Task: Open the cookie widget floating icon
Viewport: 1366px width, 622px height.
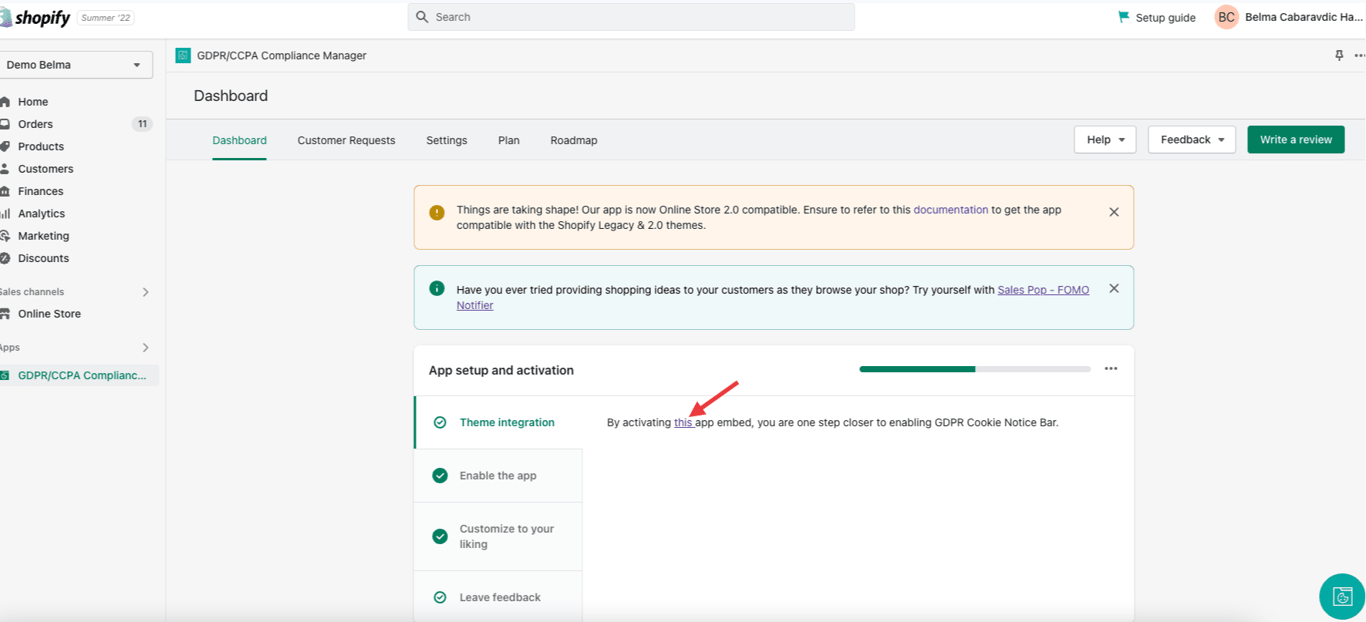Action: coord(1342,597)
